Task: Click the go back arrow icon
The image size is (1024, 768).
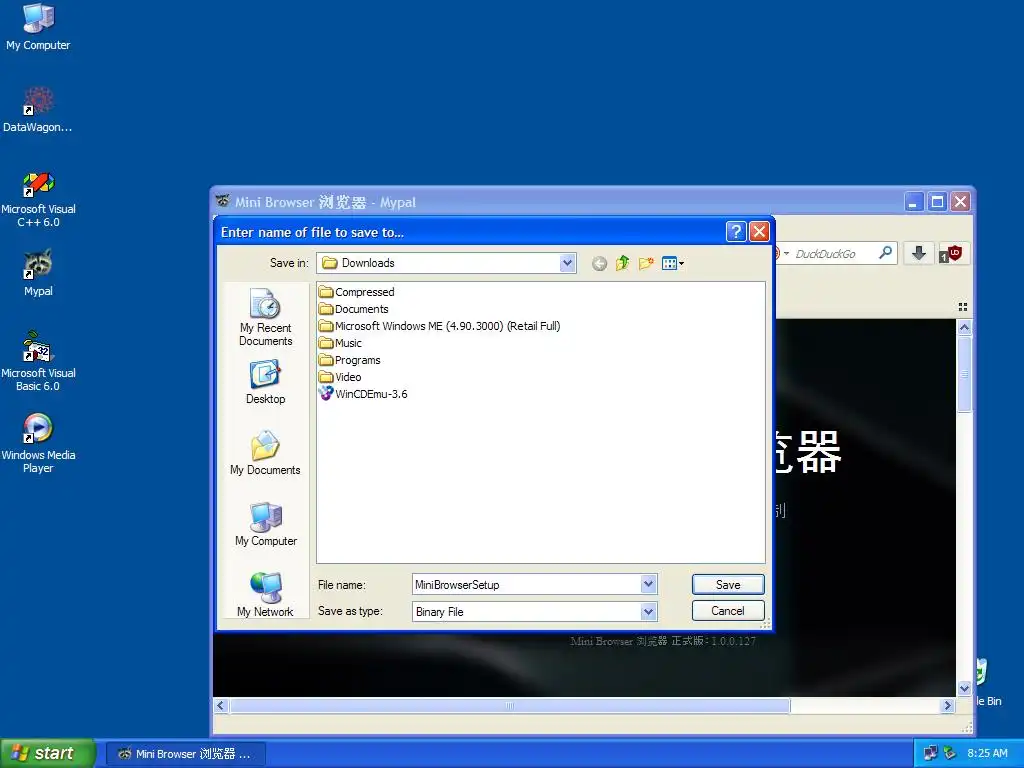Action: [599, 263]
